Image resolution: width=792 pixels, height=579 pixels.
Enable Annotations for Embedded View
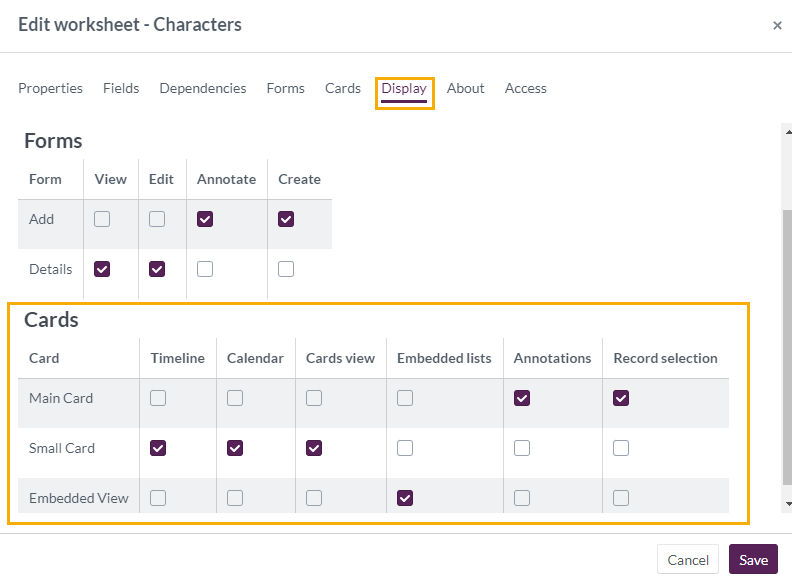point(522,498)
